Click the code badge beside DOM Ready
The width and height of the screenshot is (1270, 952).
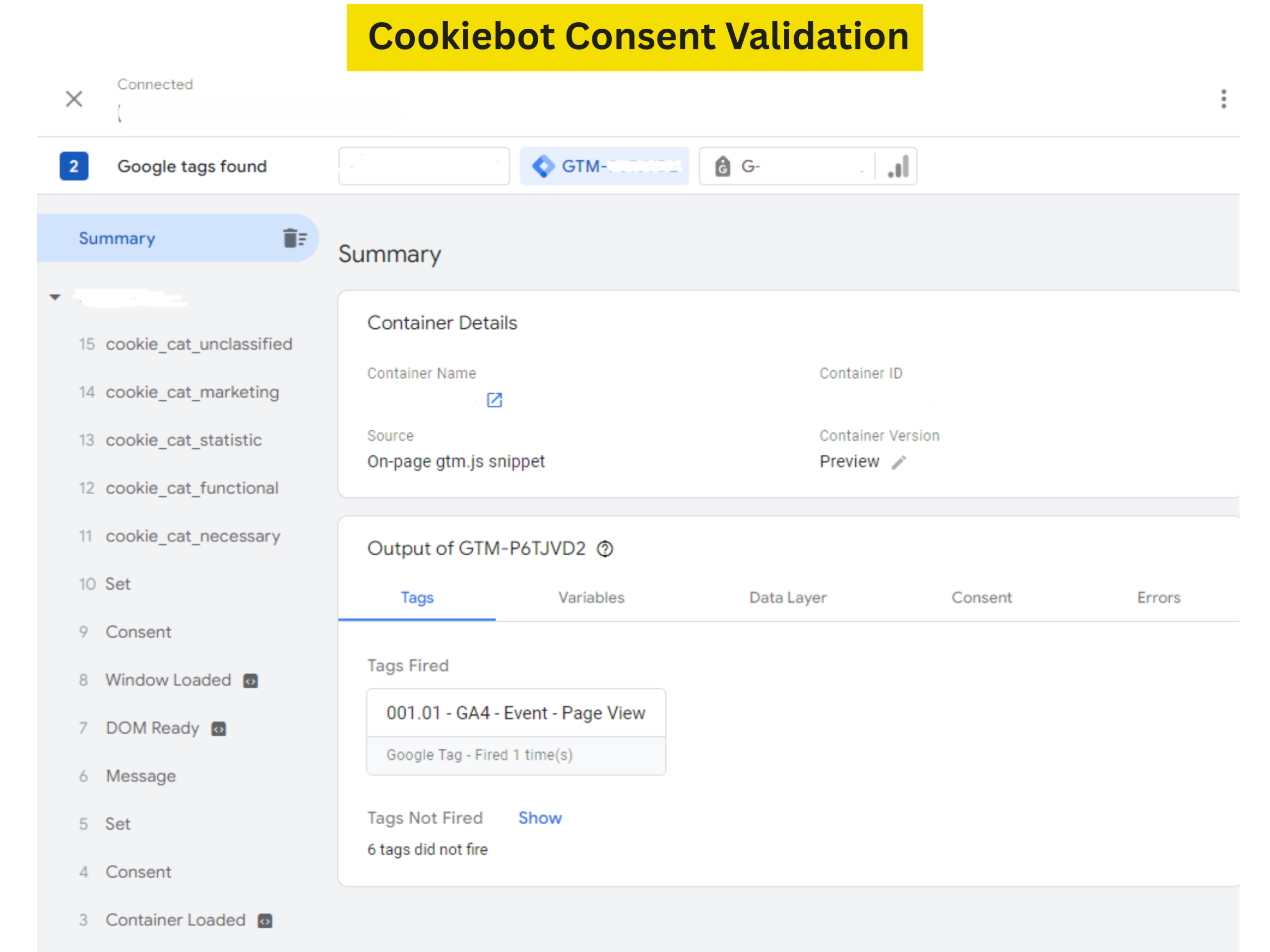[219, 729]
